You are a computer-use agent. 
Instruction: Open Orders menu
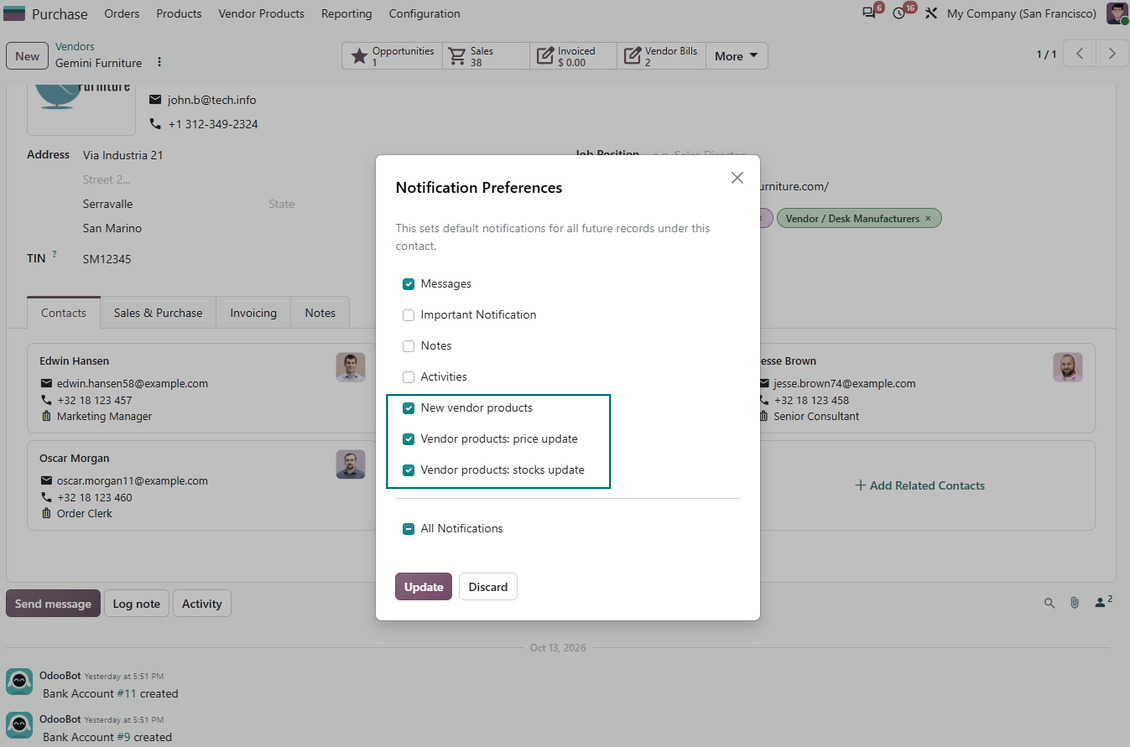click(x=122, y=14)
